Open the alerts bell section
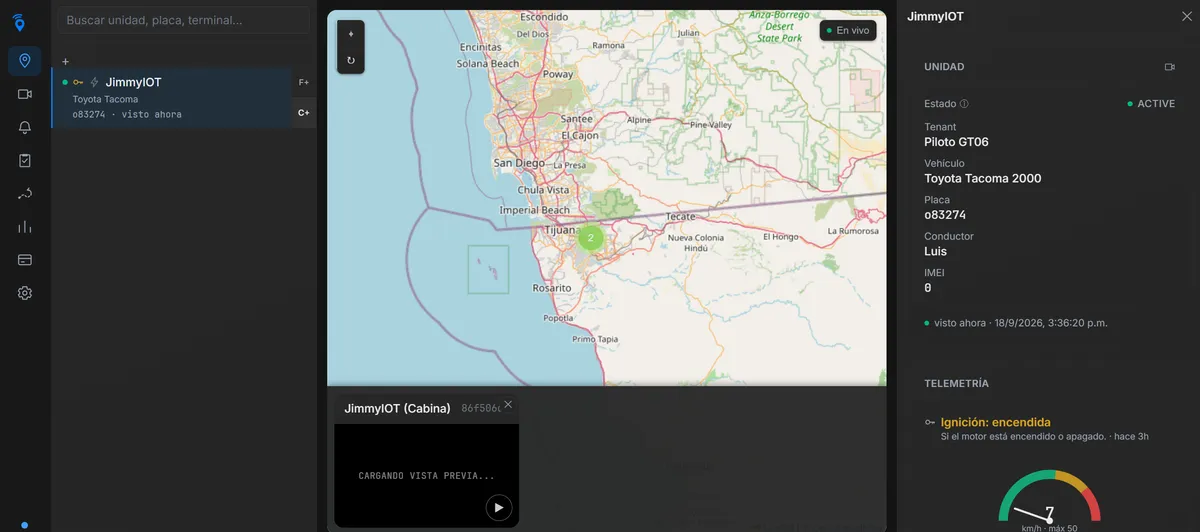Image resolution: width=1200 pixels, height=532 pixels. (x=25, y=127)
